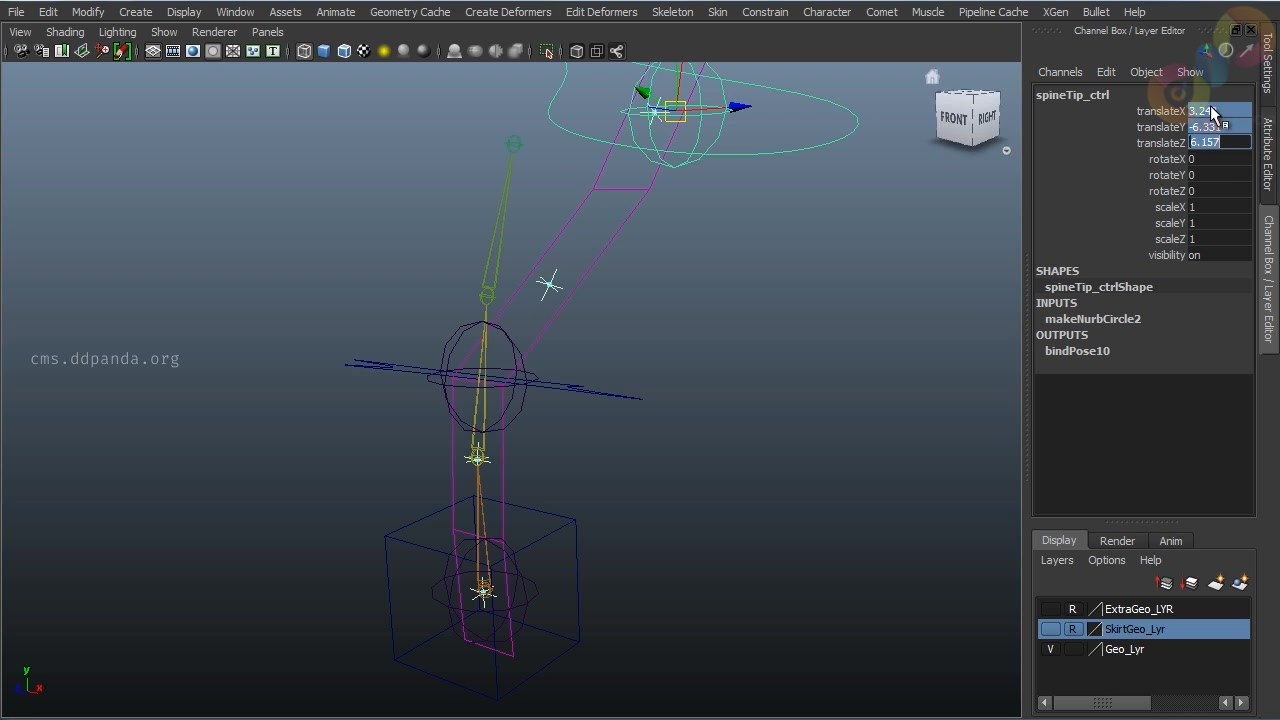Toggle the X-Ray cube icon

[x=577, y=51]
